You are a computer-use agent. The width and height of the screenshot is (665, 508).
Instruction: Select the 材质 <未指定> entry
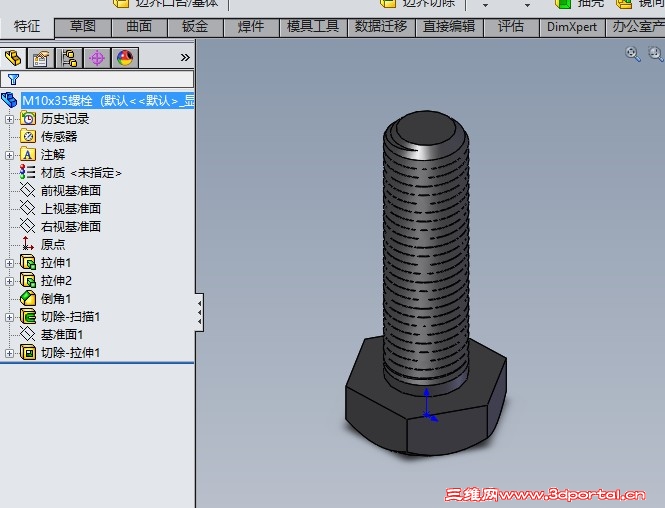pos(81,173)
